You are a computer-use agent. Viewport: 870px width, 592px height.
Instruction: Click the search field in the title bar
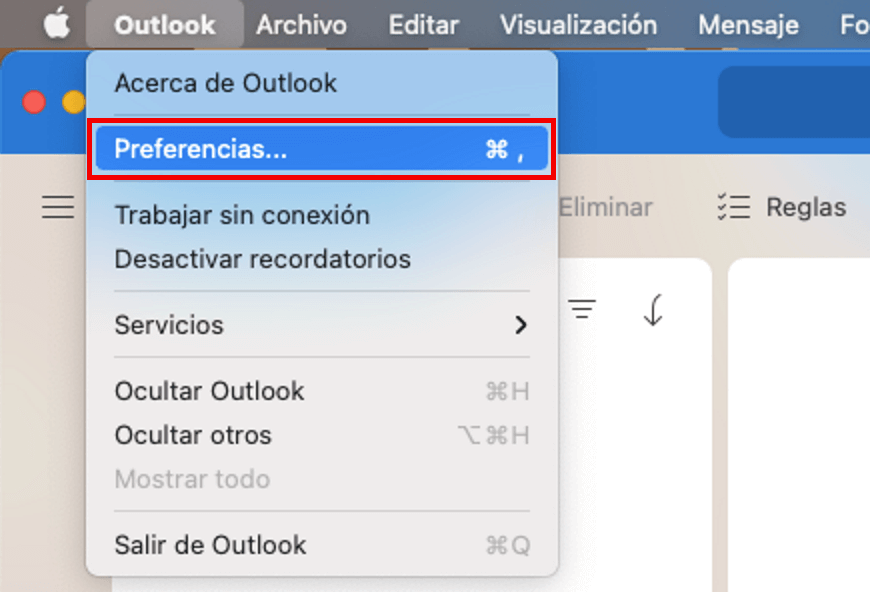click(794, 102)
